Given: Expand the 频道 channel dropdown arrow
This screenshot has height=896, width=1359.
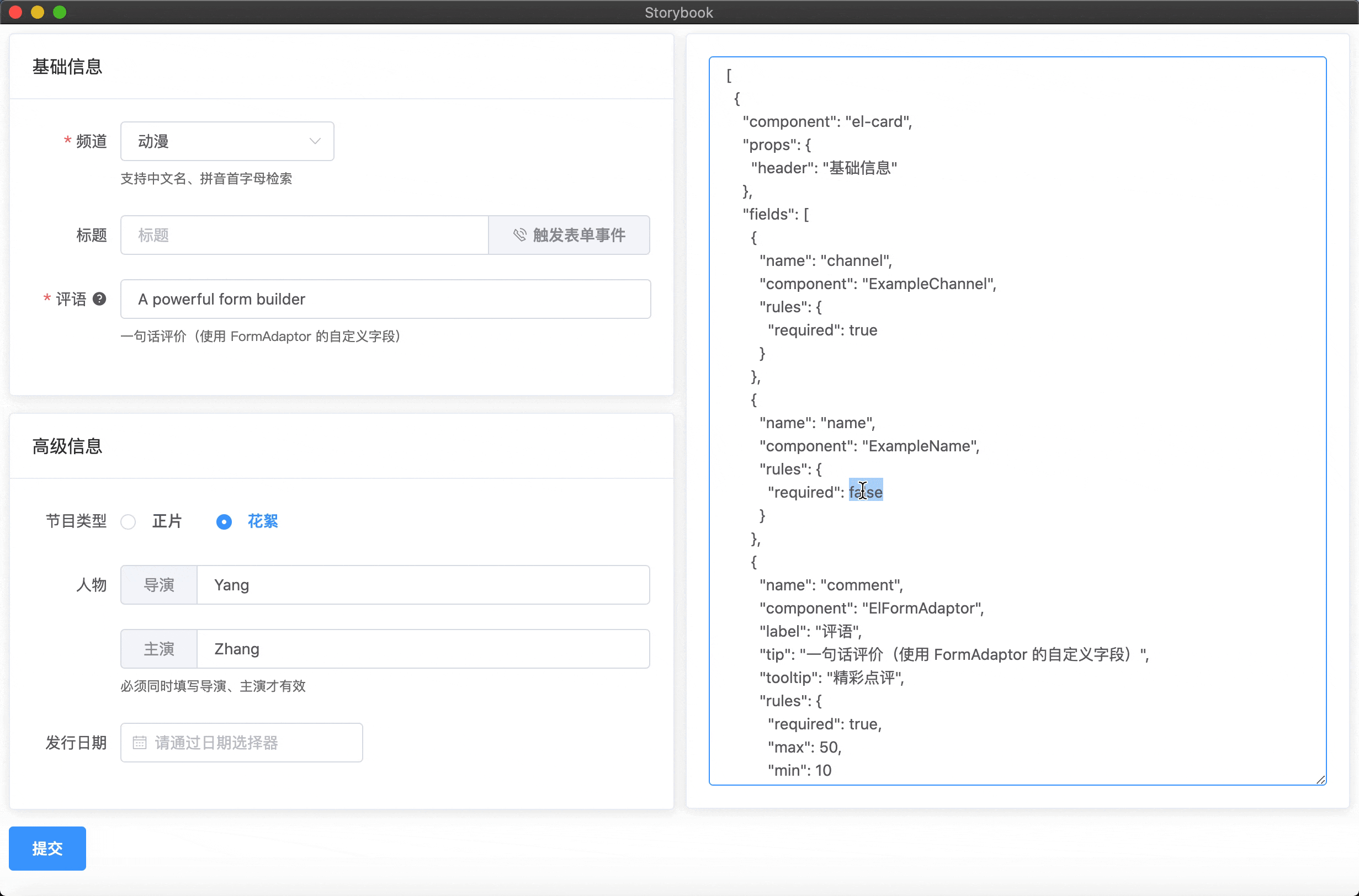Looking at the screenshot, I should (315, 141).
